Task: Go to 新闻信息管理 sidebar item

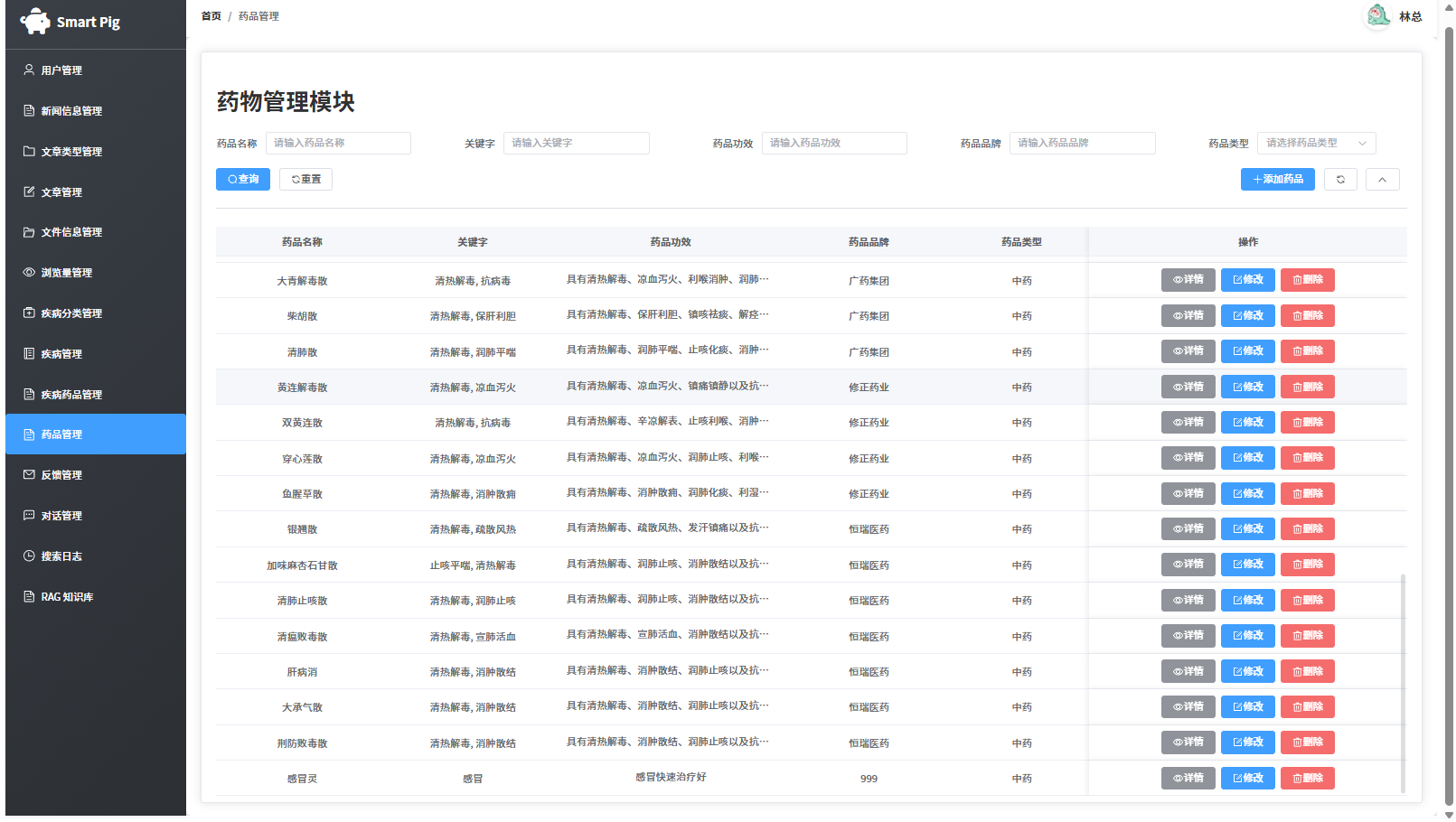Action: (96, 110)
